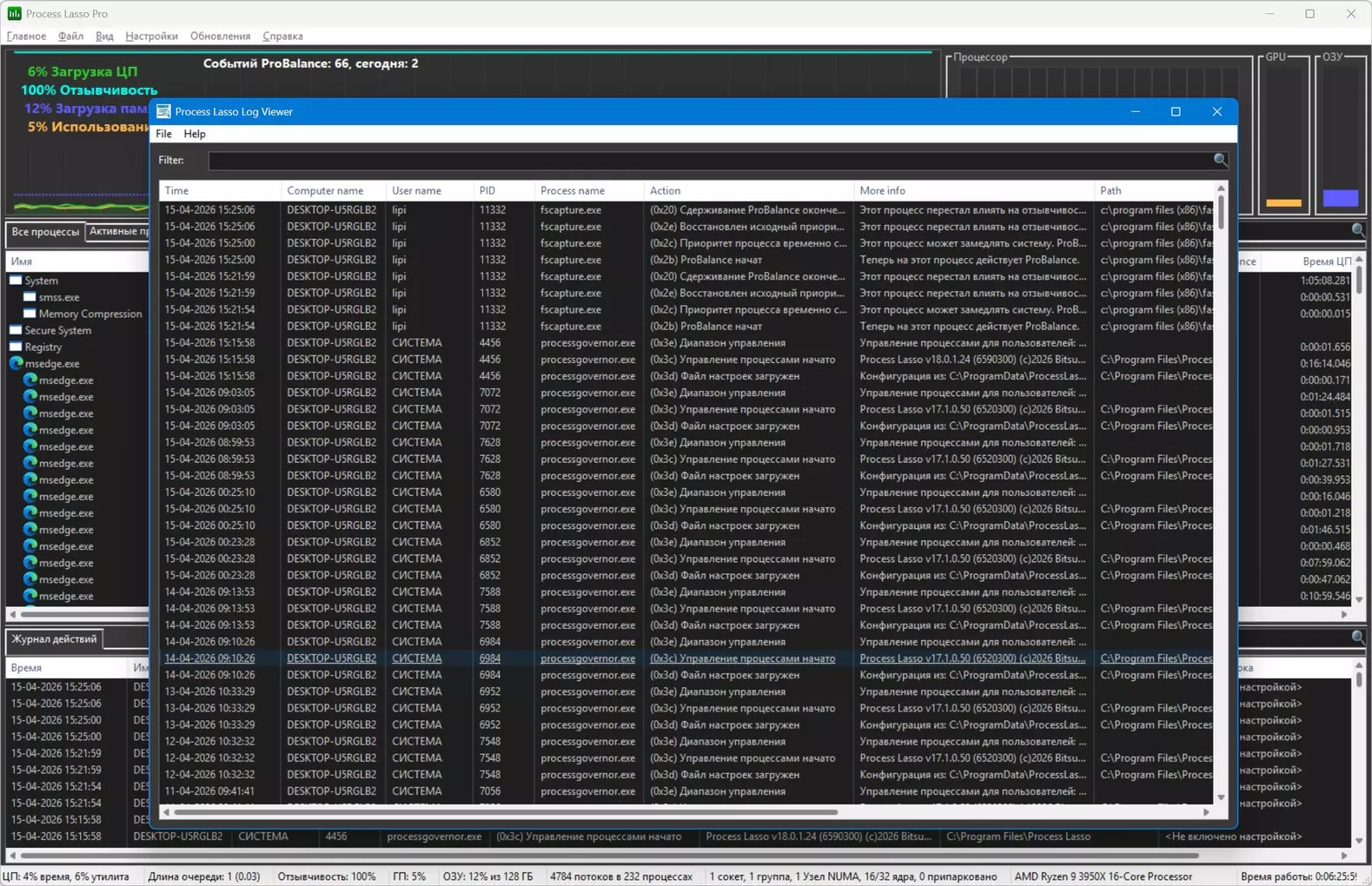Click the Action column header

click(666, 190)
